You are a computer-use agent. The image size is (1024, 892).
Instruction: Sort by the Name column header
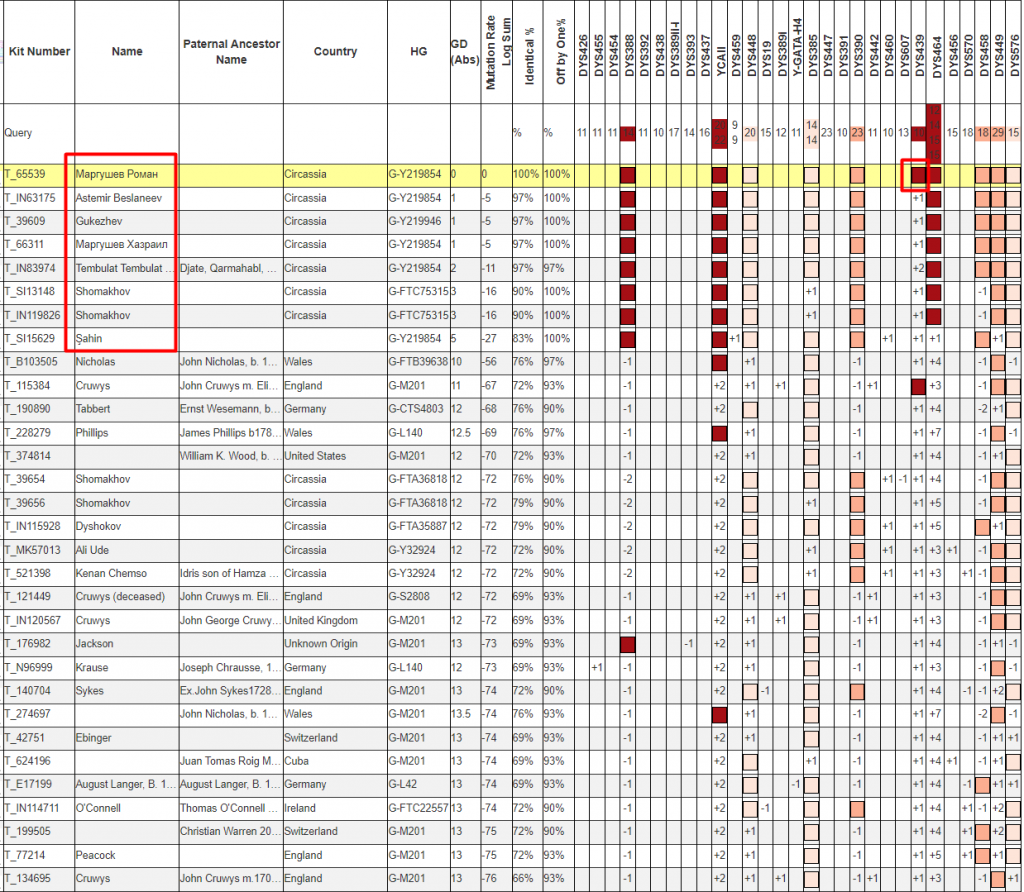point(127,51)
